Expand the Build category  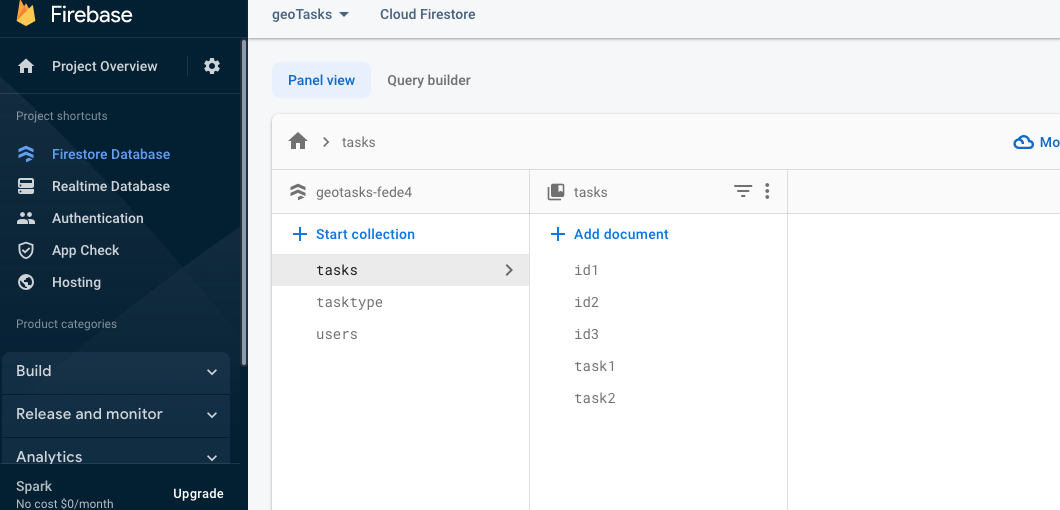[x=116, y=371]
